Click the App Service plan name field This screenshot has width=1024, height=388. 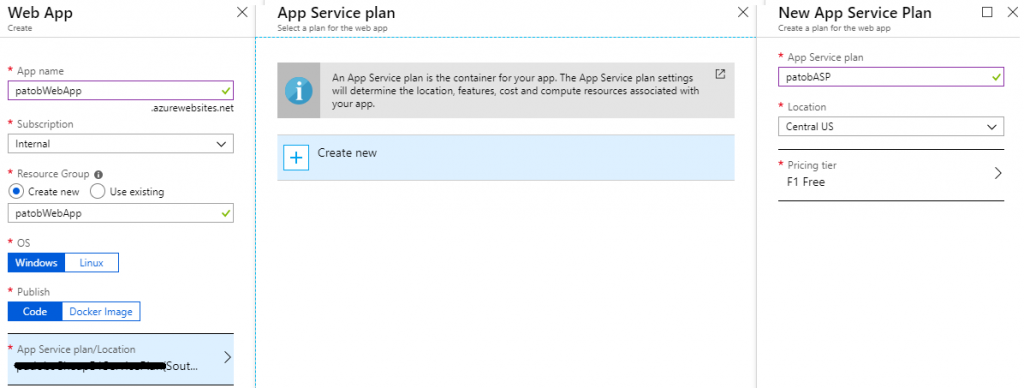coord(891,77)
